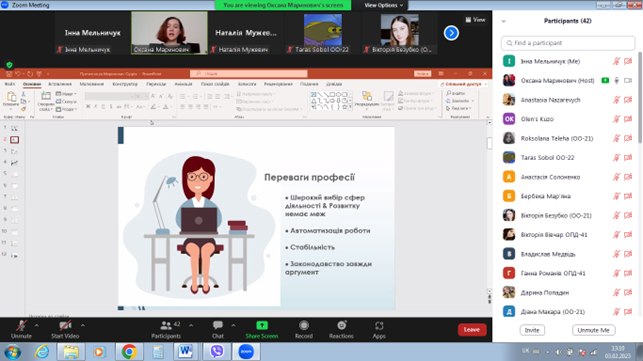Screen dimensions: 643x361
Task: Open Microsoft Word from taskbar
Action: click(x=185, y=352)
